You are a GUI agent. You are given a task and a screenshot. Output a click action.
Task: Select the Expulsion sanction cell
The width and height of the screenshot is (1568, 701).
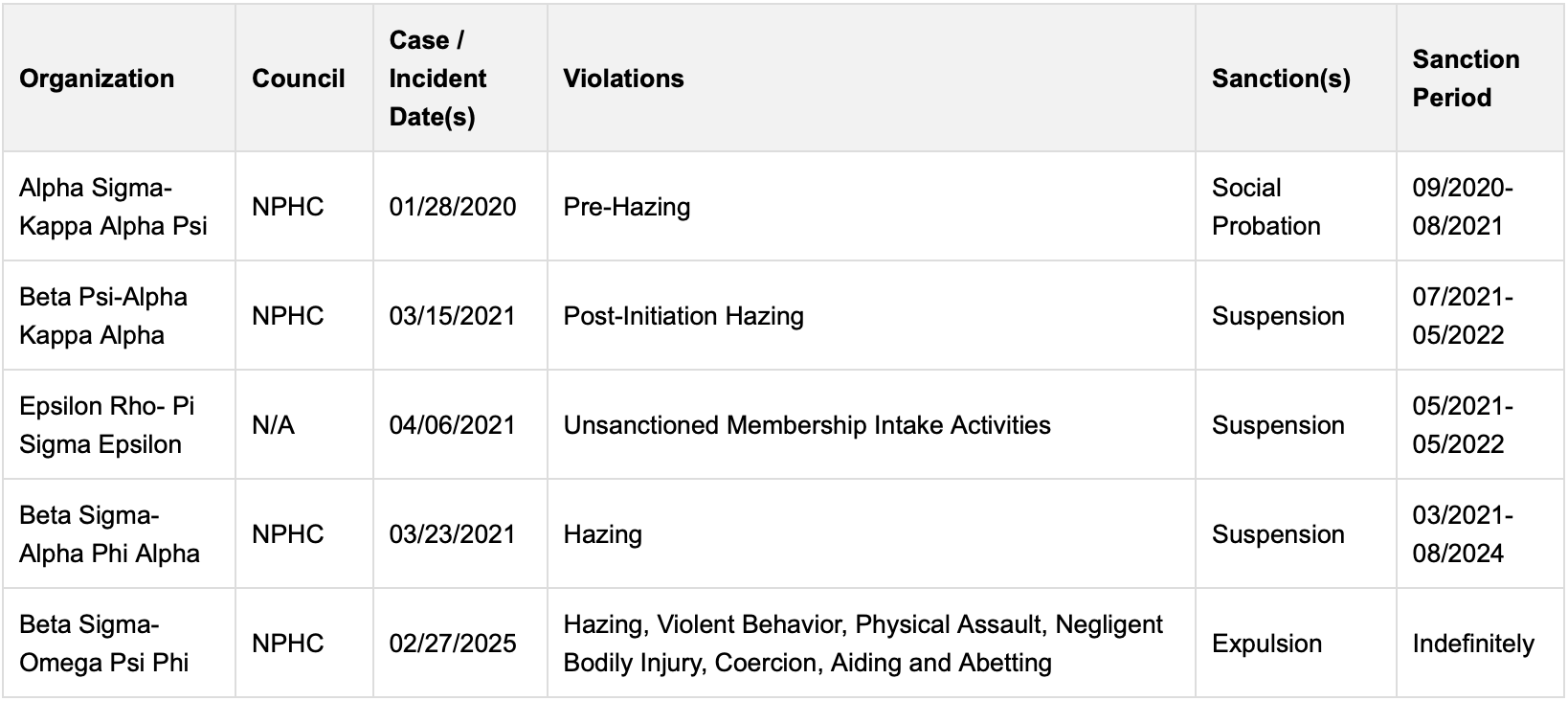click(x=1266, y=644)
